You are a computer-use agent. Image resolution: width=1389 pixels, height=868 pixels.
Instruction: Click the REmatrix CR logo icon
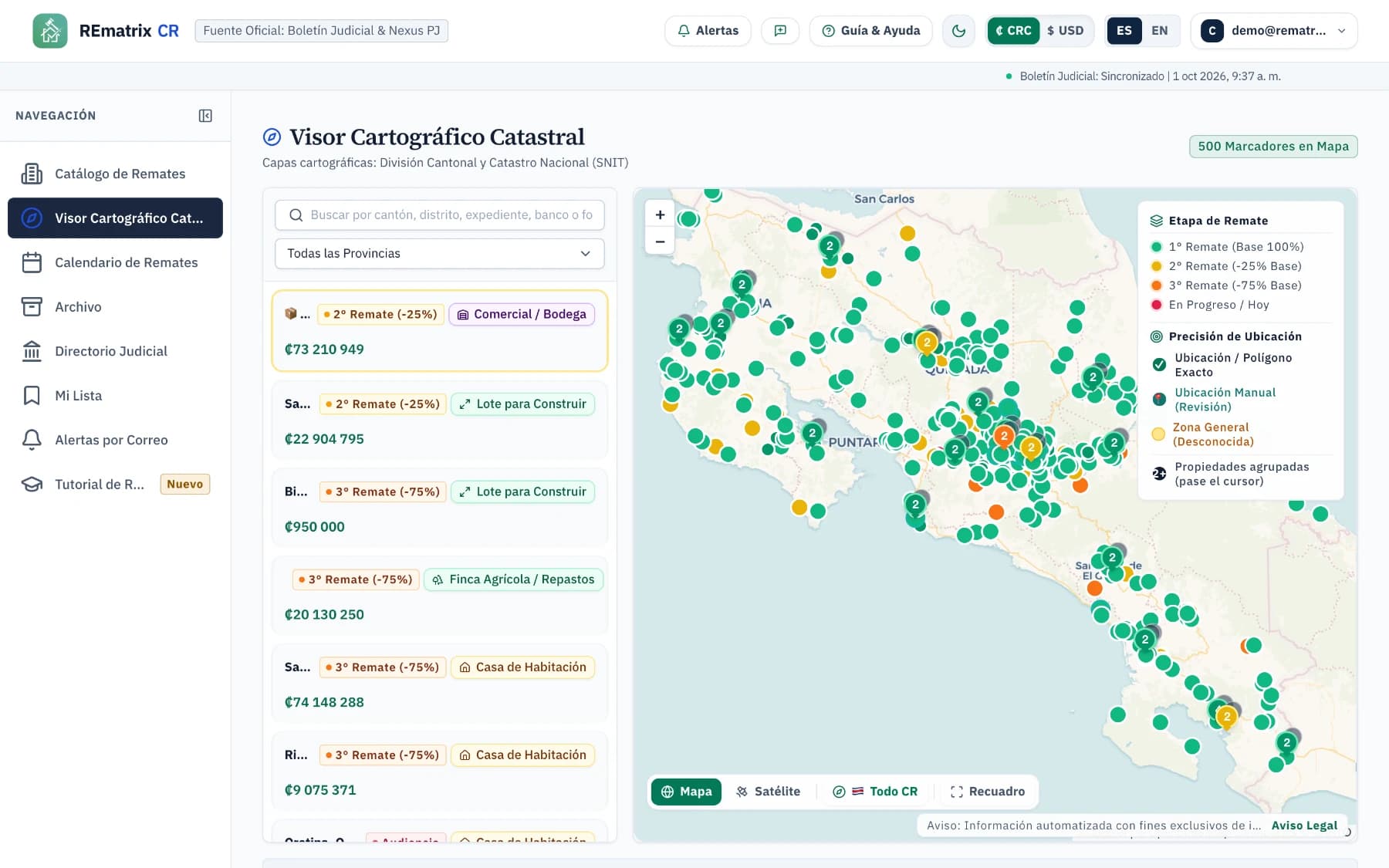pos(50,31)
